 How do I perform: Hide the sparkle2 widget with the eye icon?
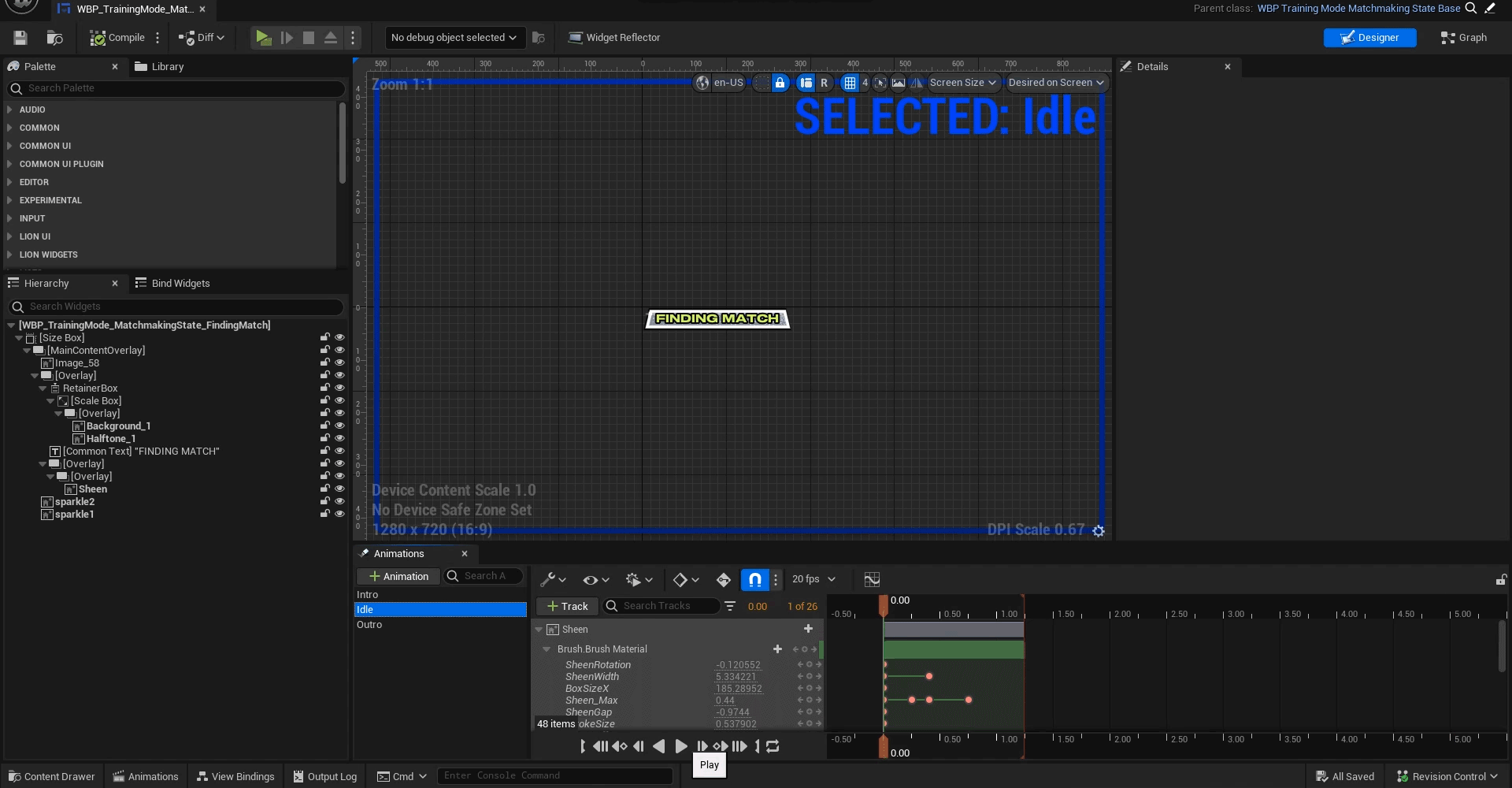click(340, 501)
